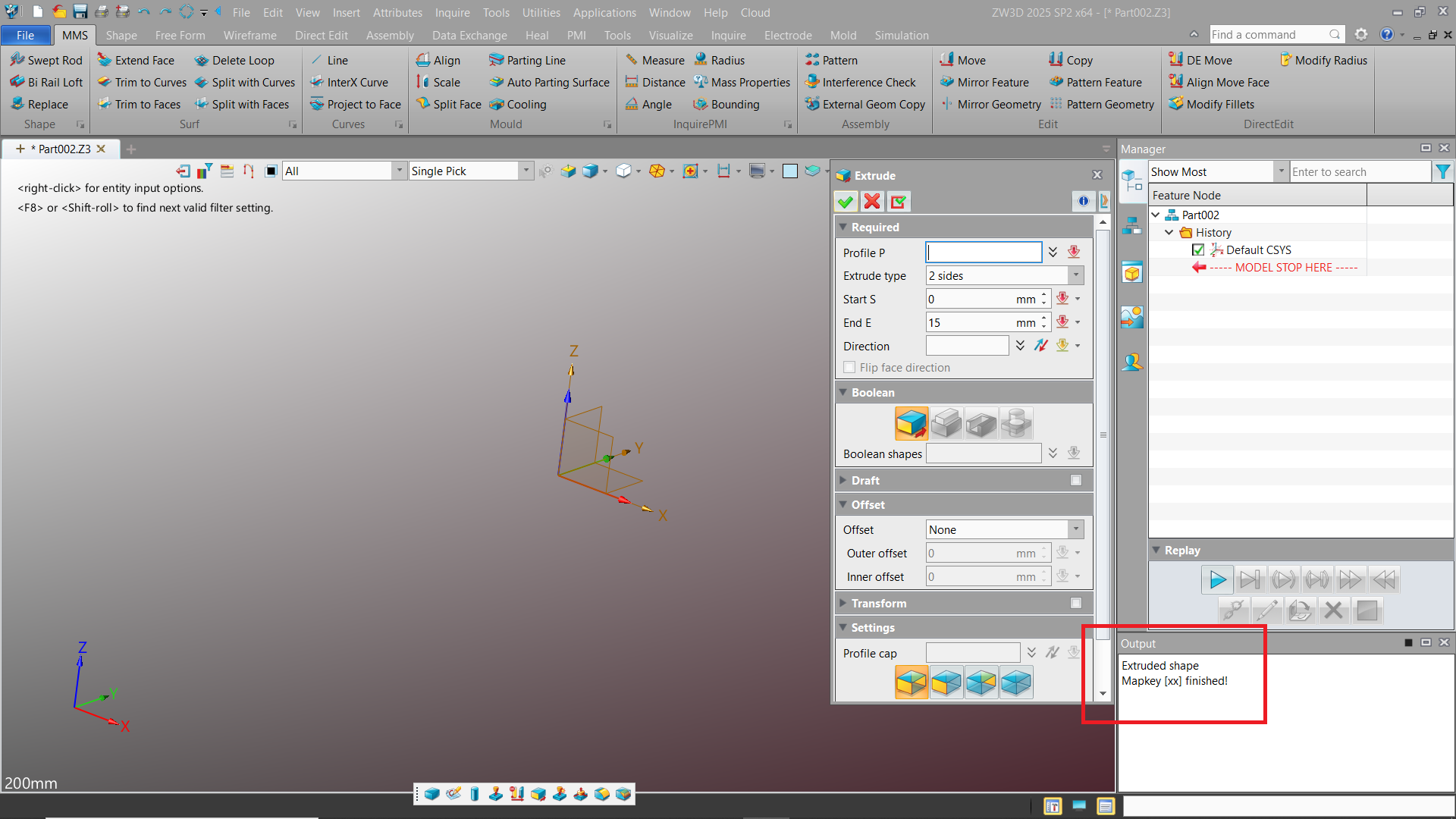Select the last Profile cap option icon

pyautogui.click(x=1015, y=682)
